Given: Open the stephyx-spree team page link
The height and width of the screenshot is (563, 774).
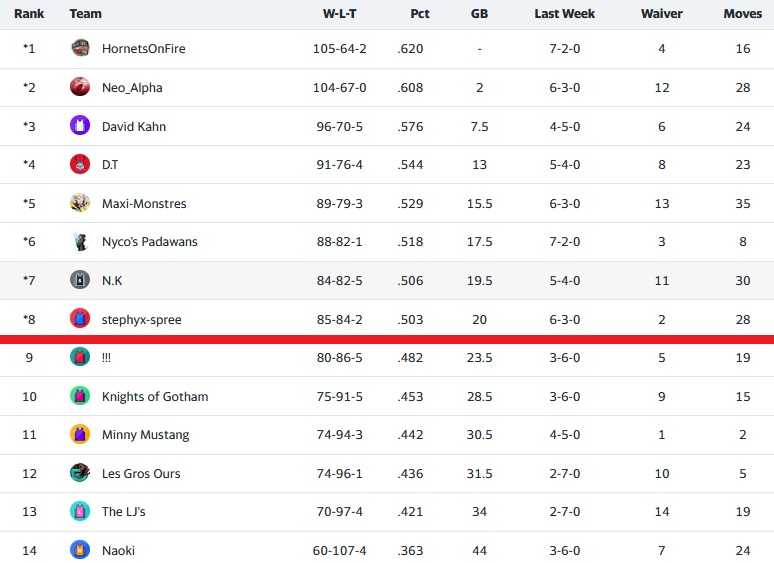Looking at the screenshot, I should [142, 320].
